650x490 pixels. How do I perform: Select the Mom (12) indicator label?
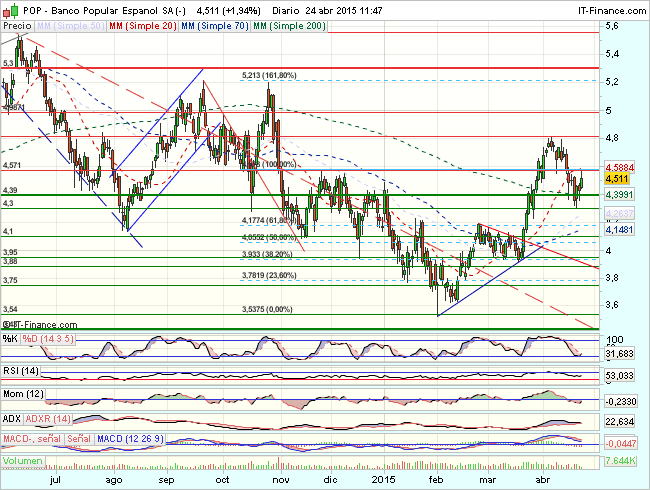pyautogui.click(x=23, y=393)
